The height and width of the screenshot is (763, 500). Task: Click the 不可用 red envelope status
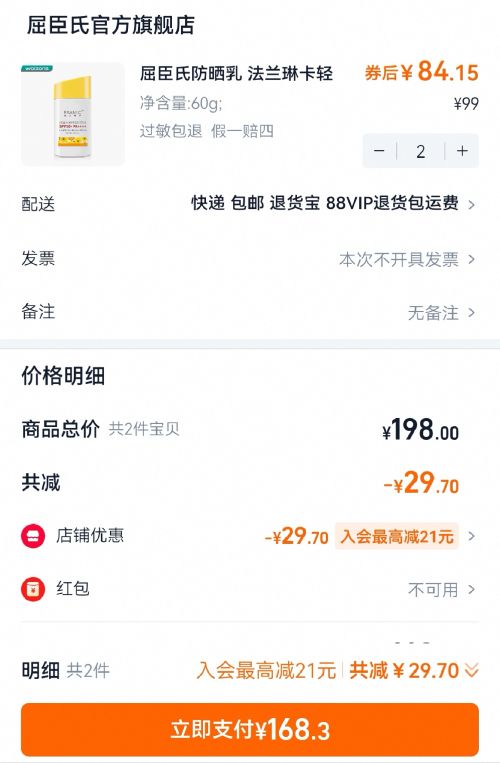[433, 590]
